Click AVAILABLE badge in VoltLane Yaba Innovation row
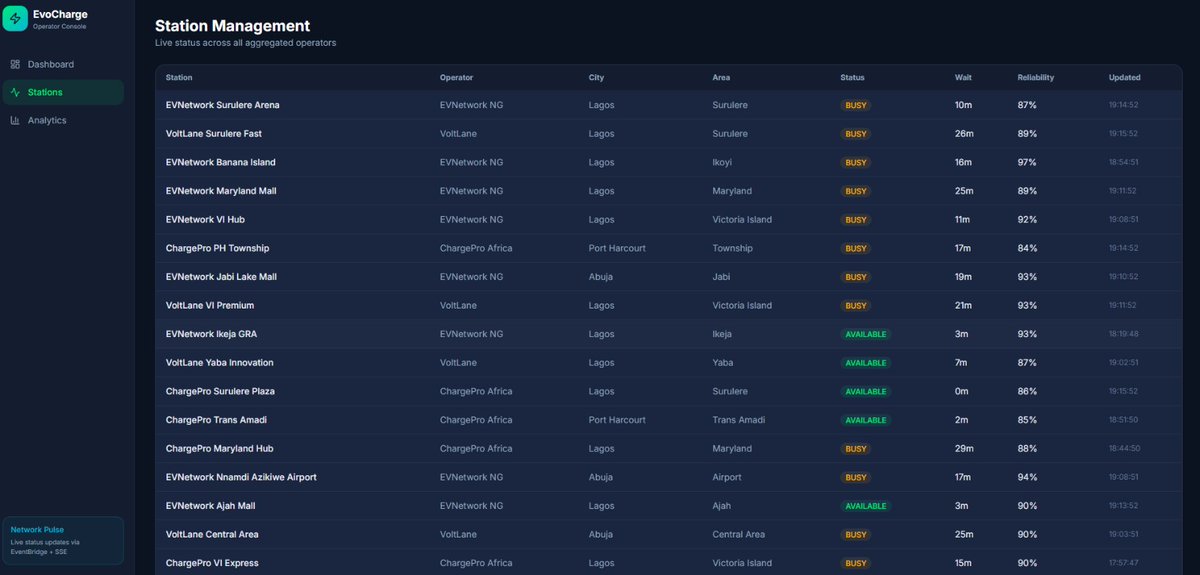This screenshot has height=575, width=1200. pyautogui.click(x=866, y=363)
